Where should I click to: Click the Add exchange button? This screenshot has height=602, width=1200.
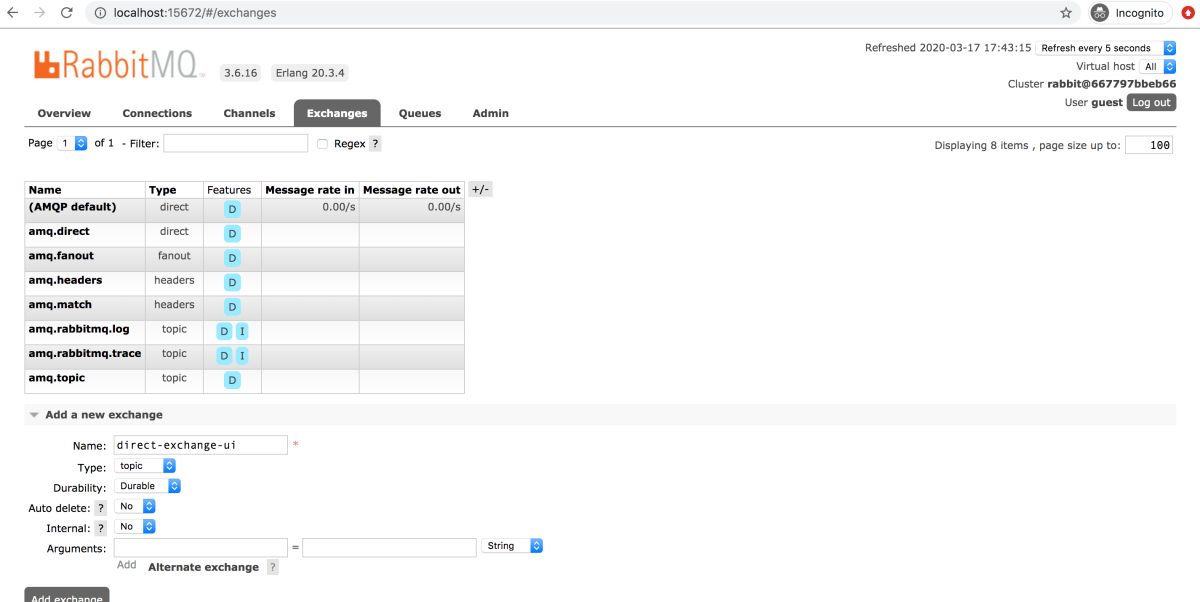[x=66, y=597]
